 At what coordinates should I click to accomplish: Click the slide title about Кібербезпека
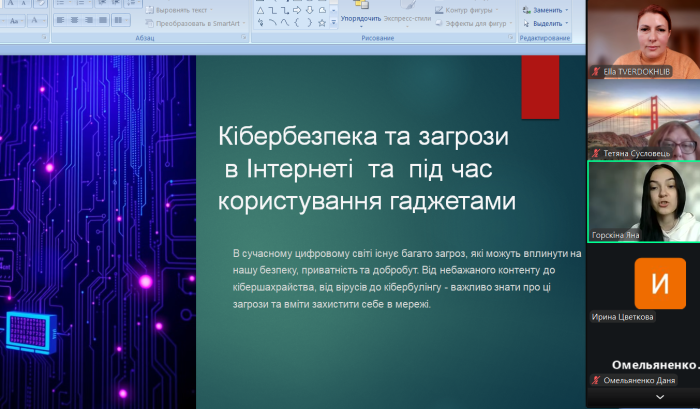pos(366,167)
